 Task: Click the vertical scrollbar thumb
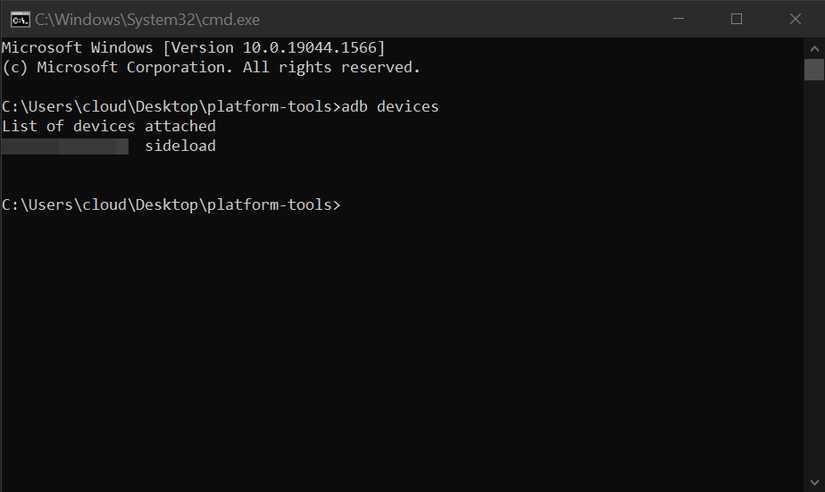(x=814, y=69)
